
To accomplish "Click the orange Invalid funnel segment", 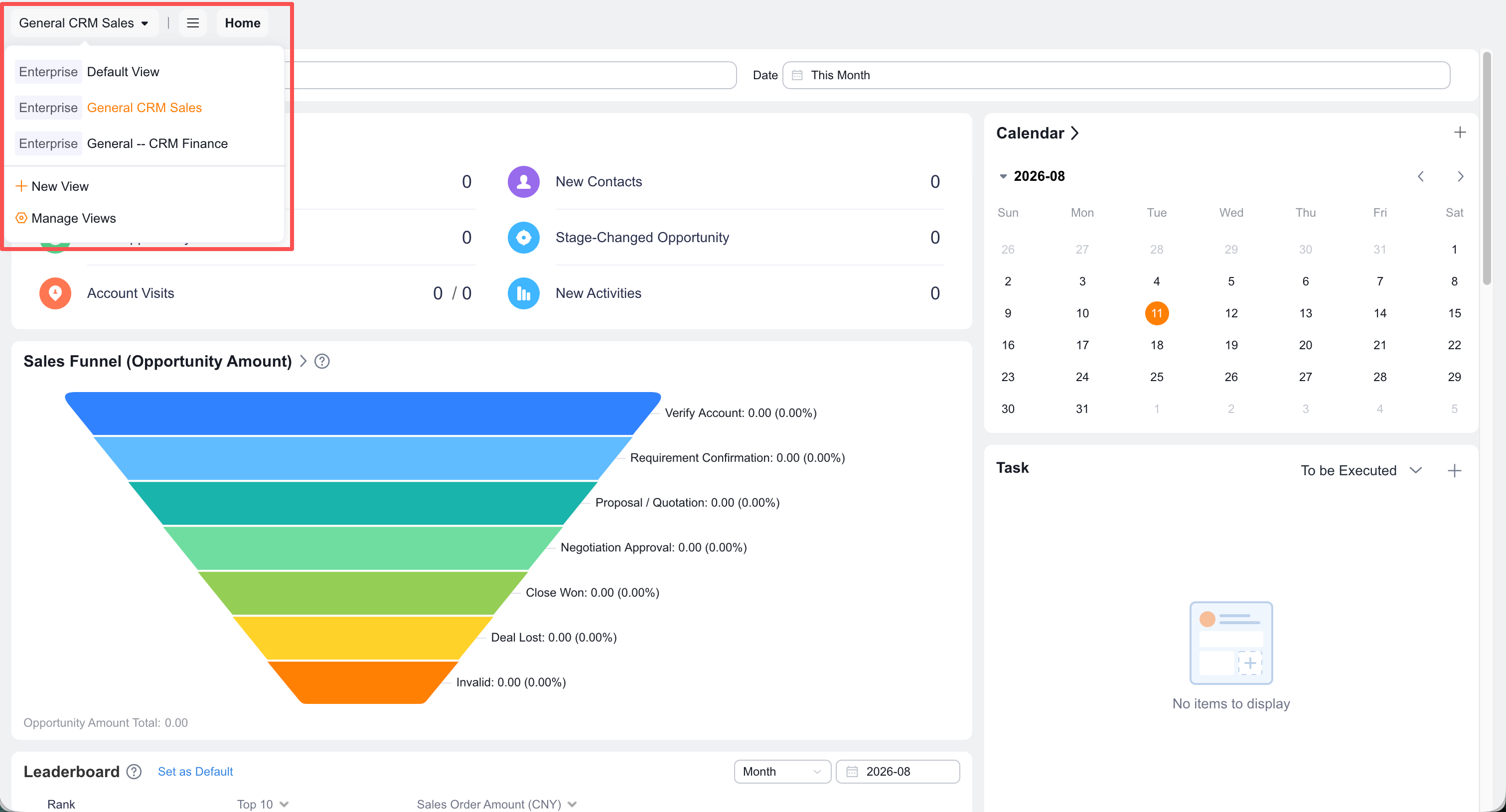I will point(362,682).
